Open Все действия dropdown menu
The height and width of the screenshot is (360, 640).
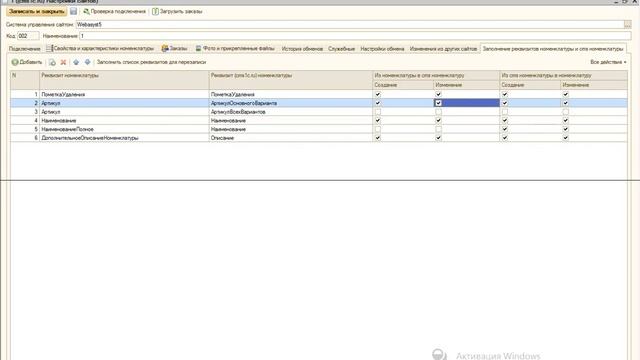608,62
